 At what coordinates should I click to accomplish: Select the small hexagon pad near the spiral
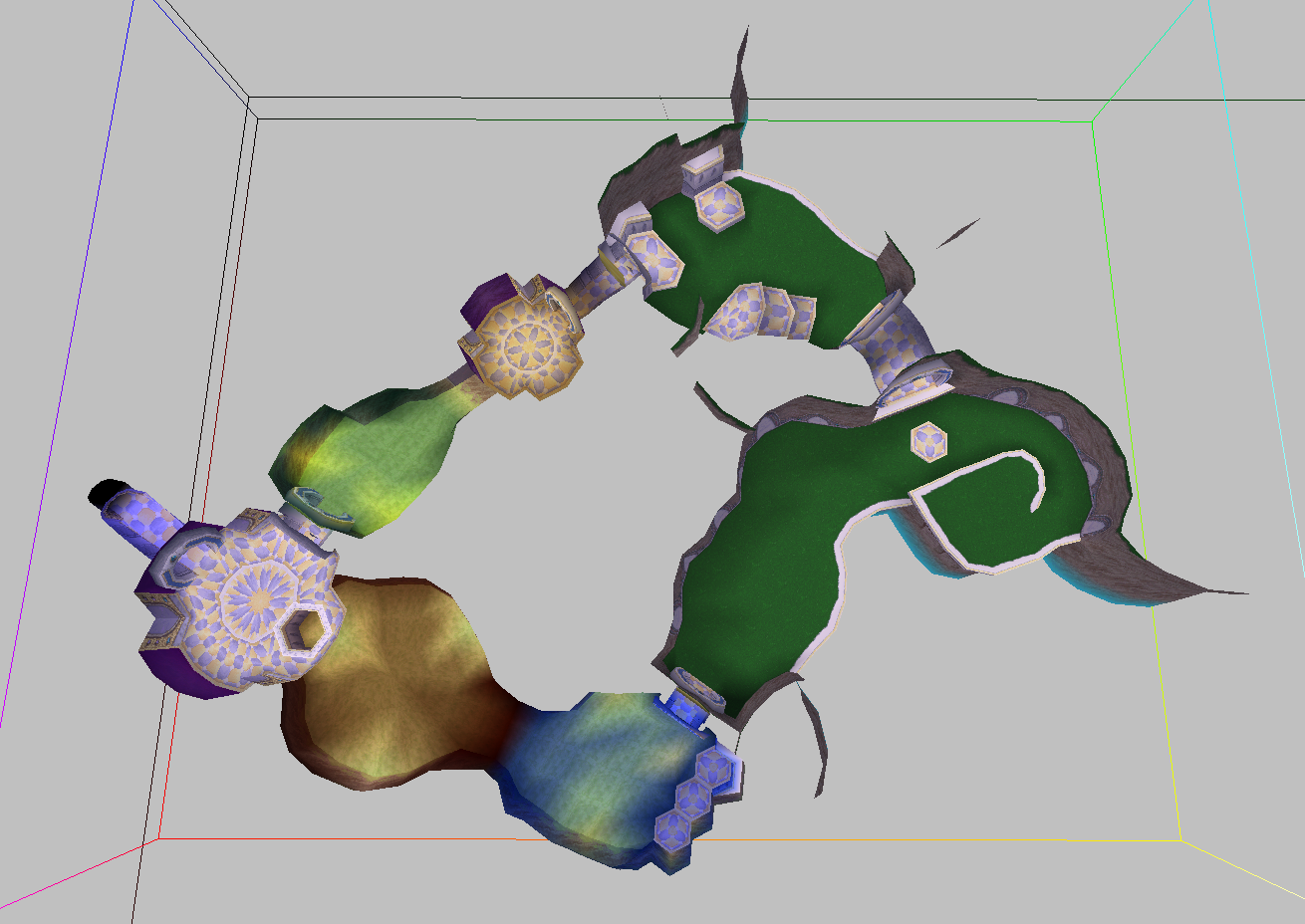click(x=928, y=440)
